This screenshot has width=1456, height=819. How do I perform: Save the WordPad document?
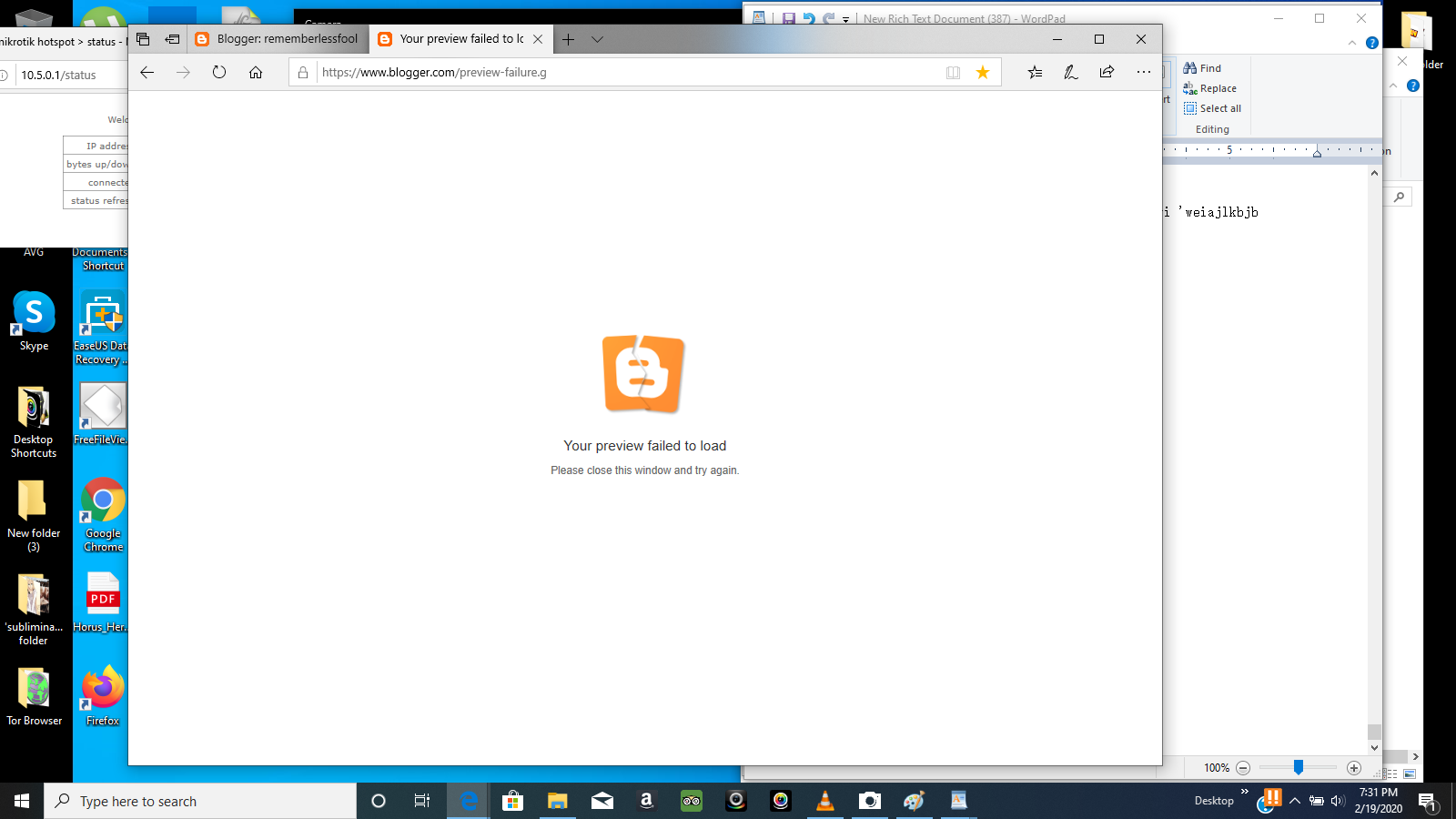click(789, 18)
